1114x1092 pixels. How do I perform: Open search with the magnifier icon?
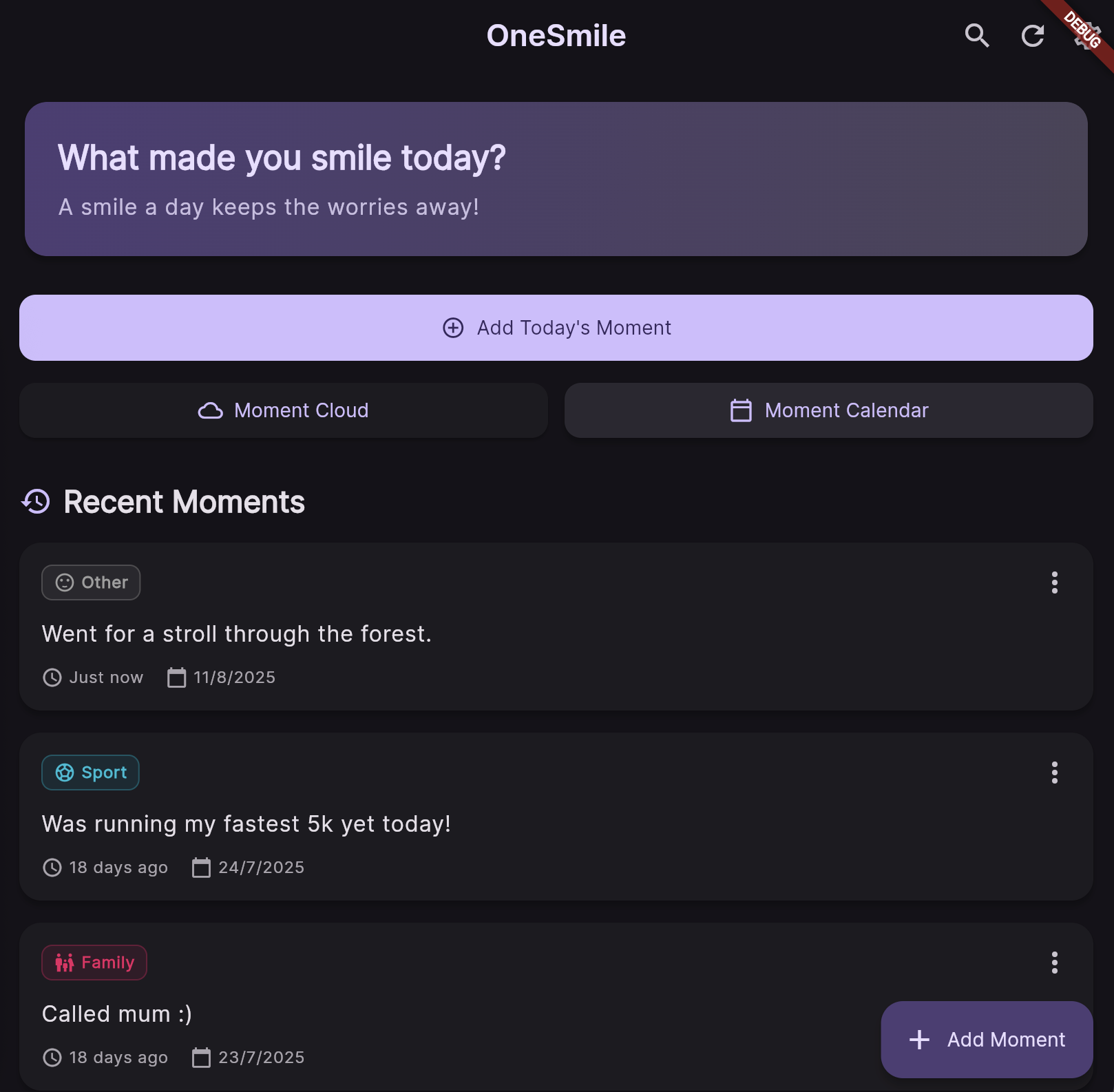977,35
